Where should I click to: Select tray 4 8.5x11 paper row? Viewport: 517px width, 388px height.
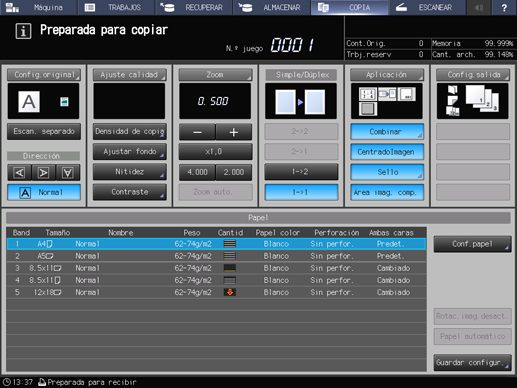[x=216, y=280]
